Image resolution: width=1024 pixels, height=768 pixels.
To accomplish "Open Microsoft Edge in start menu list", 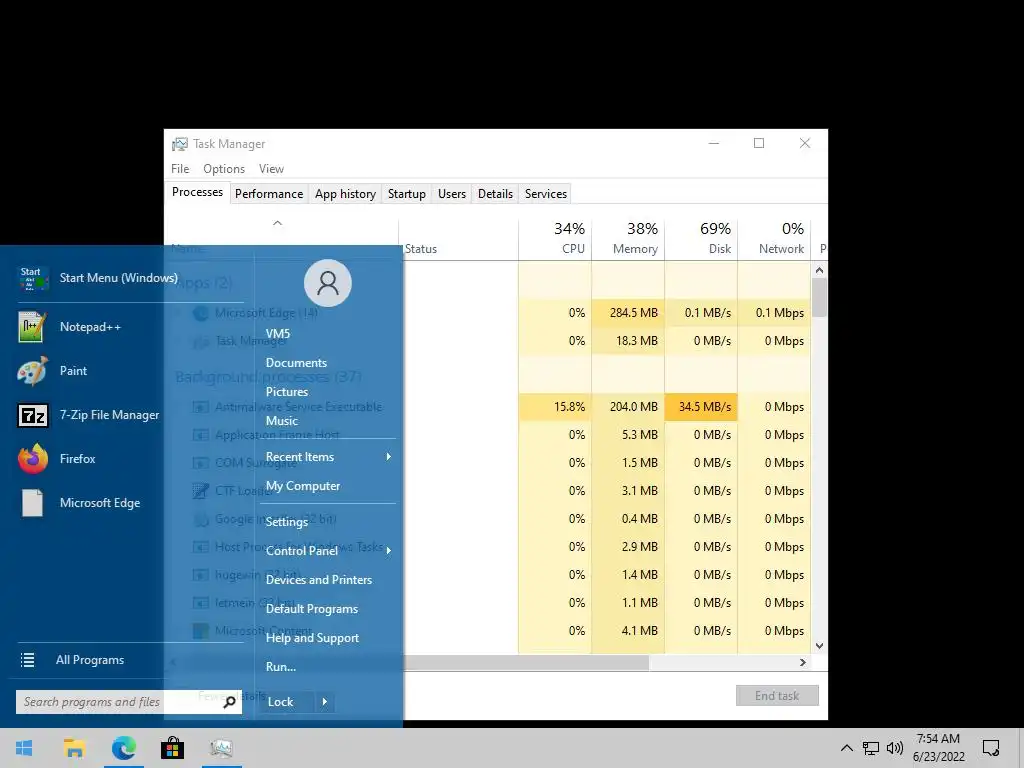I will click(x=99, y=503).
